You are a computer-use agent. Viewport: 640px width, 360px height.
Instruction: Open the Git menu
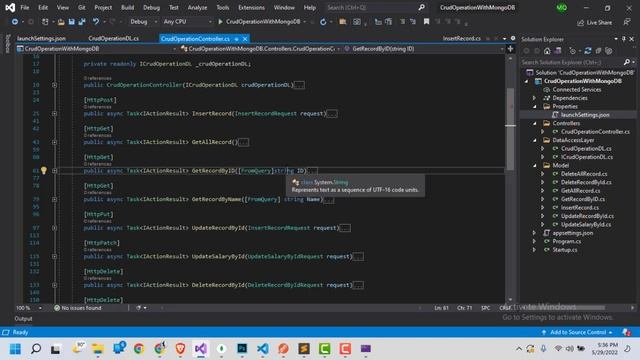point(82,7)
